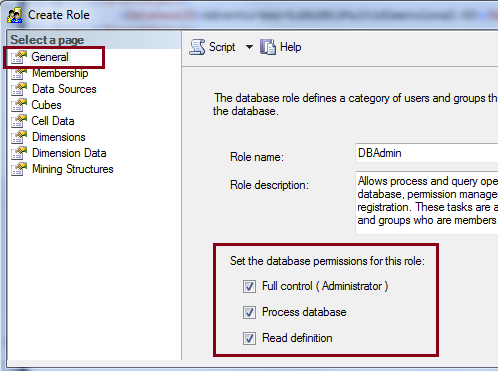The height and width of the screenshot is (373, 498).
Task: Click the General page icon
Action: (19, 57)
